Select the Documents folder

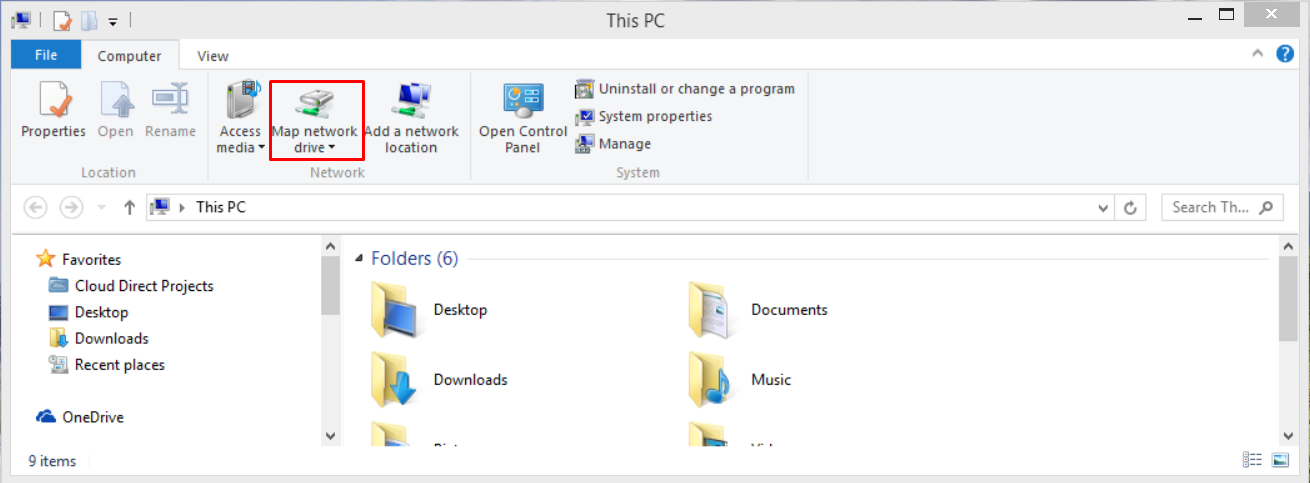click(x=759, y=310)
